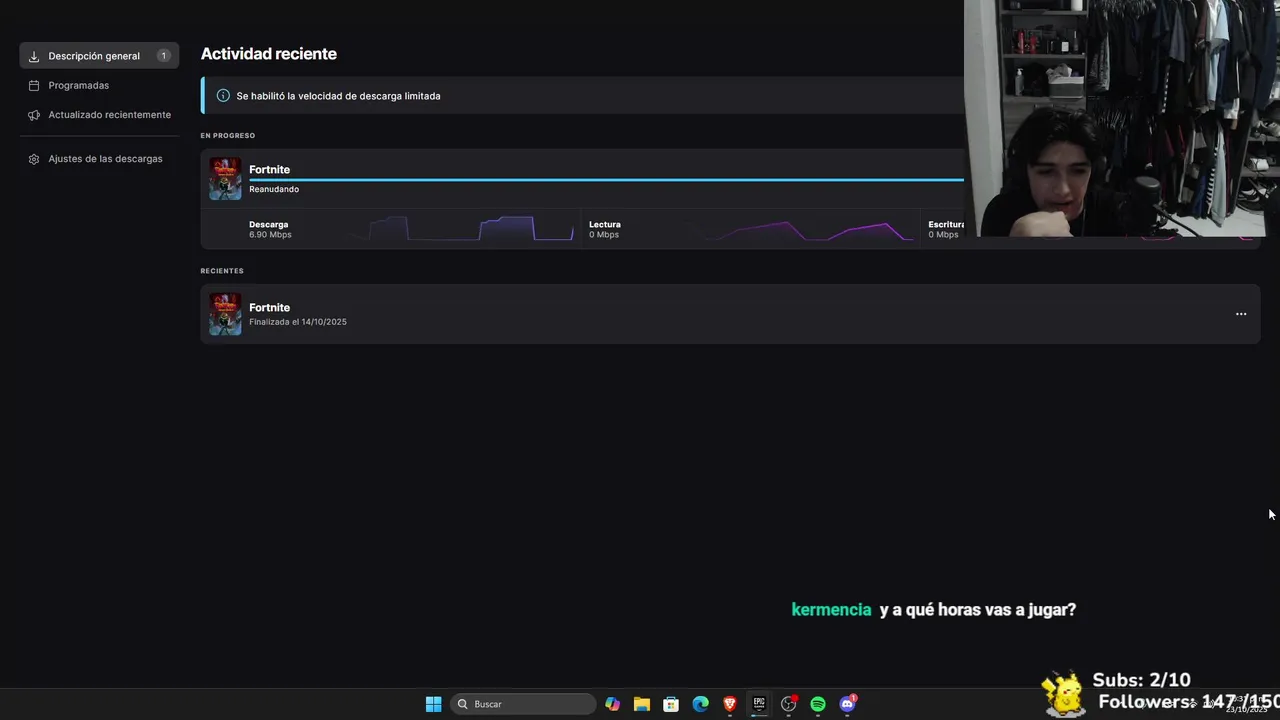Open Ajustes de las descargas
This screenshot has width=1280, height=720.
(x=105, y=159)
